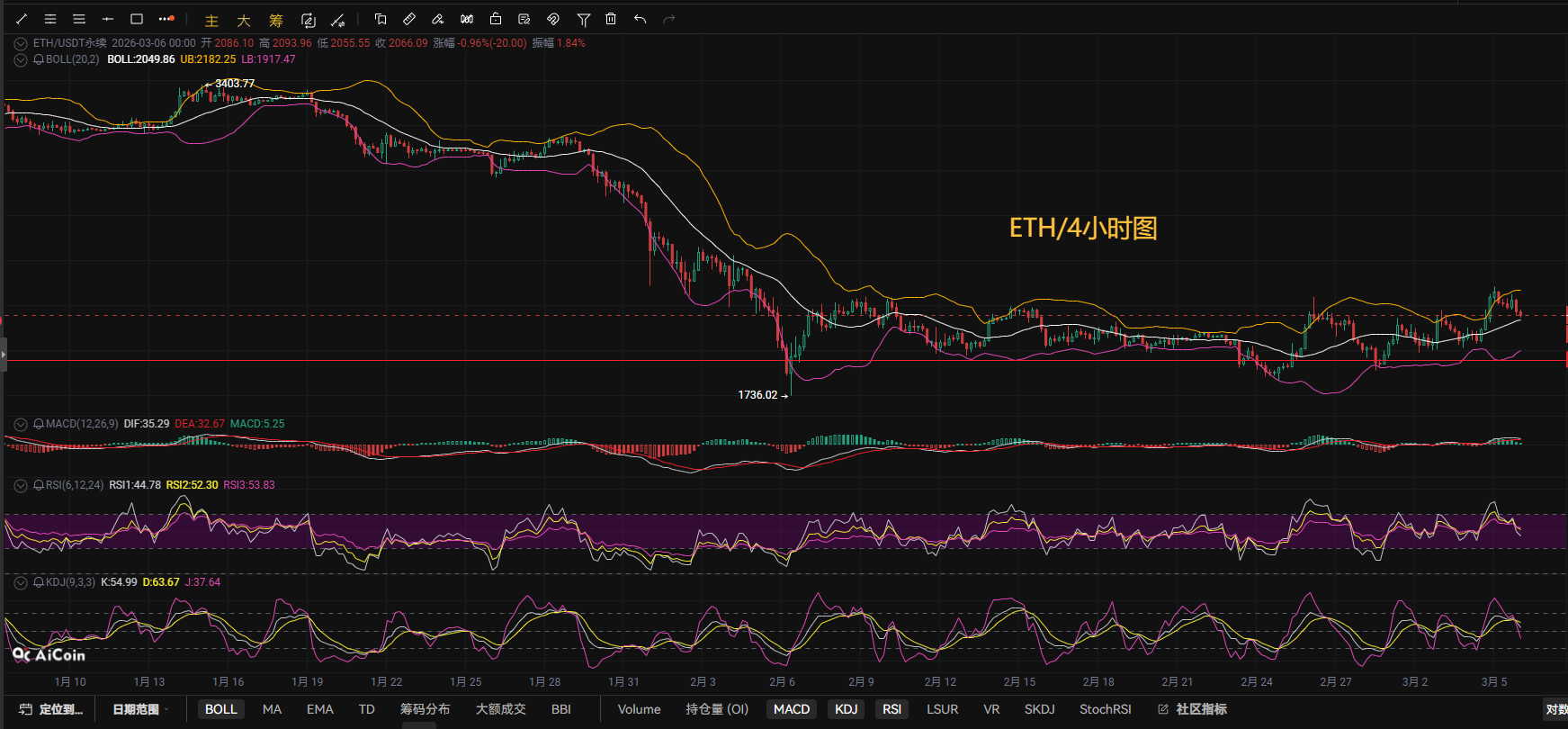Click the 定位到 locate button
Image resolution: width=1568 pixels, height=729 pixels.
[x=52, y=709]
